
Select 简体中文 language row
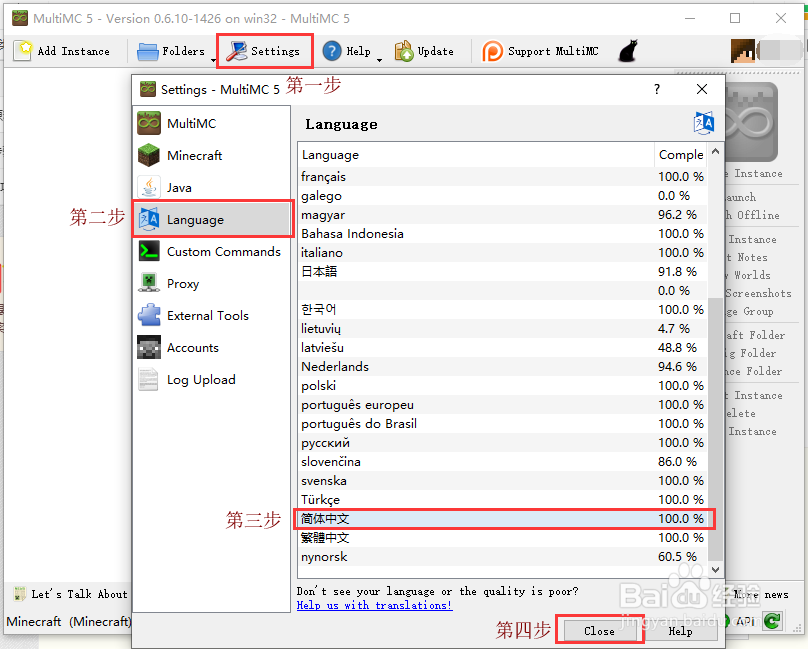pyautogui.click(x=502, y=519)
